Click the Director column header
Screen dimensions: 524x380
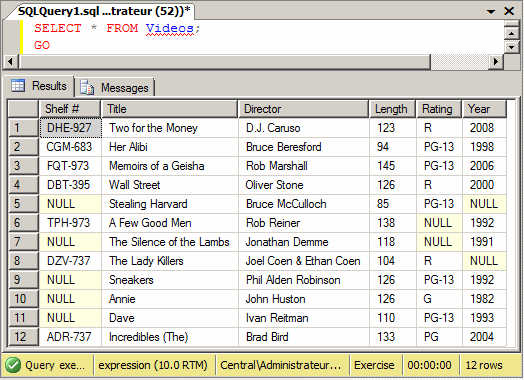click(303, 109)
